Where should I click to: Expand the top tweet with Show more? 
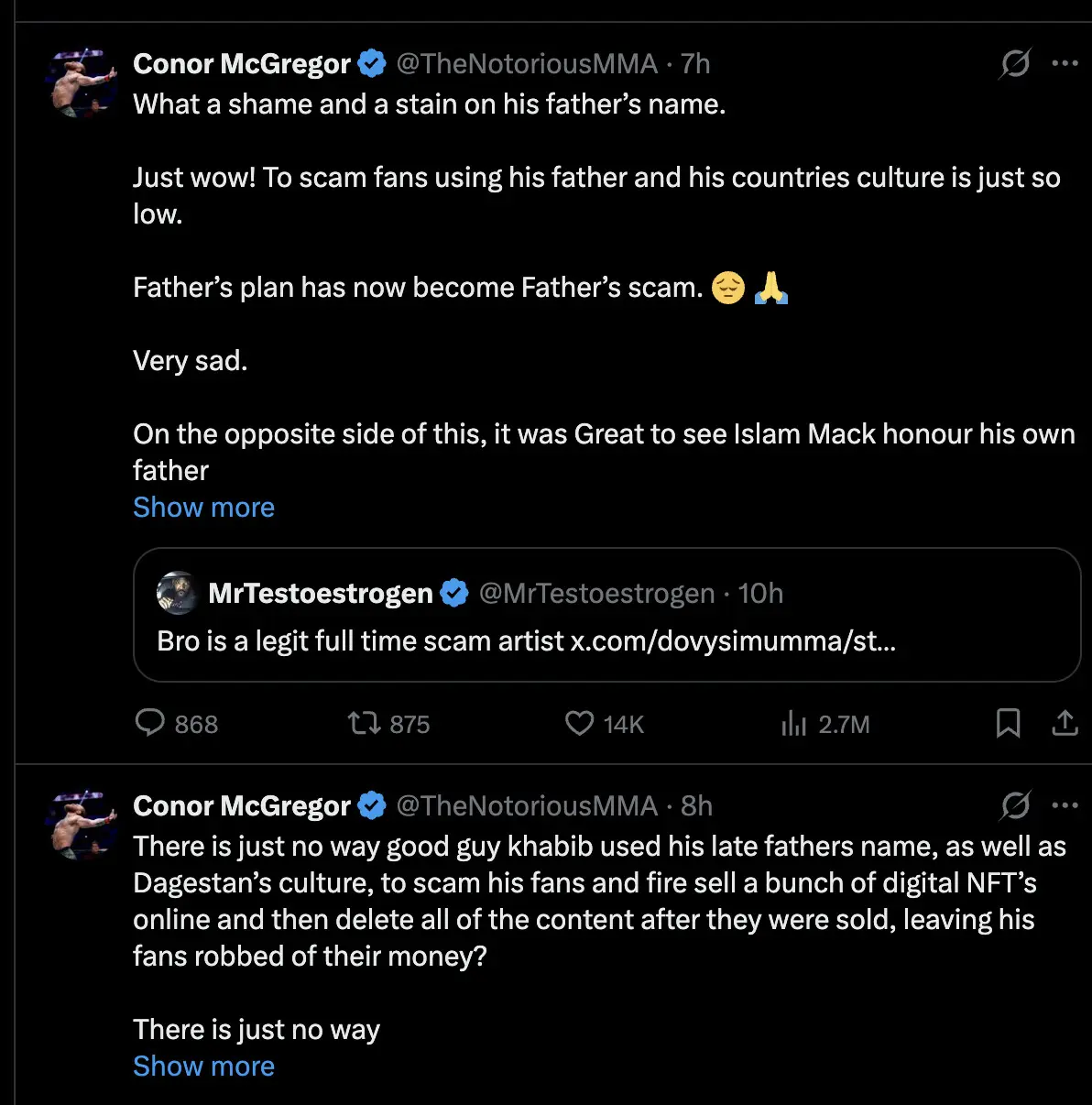(x=203, y=507)
